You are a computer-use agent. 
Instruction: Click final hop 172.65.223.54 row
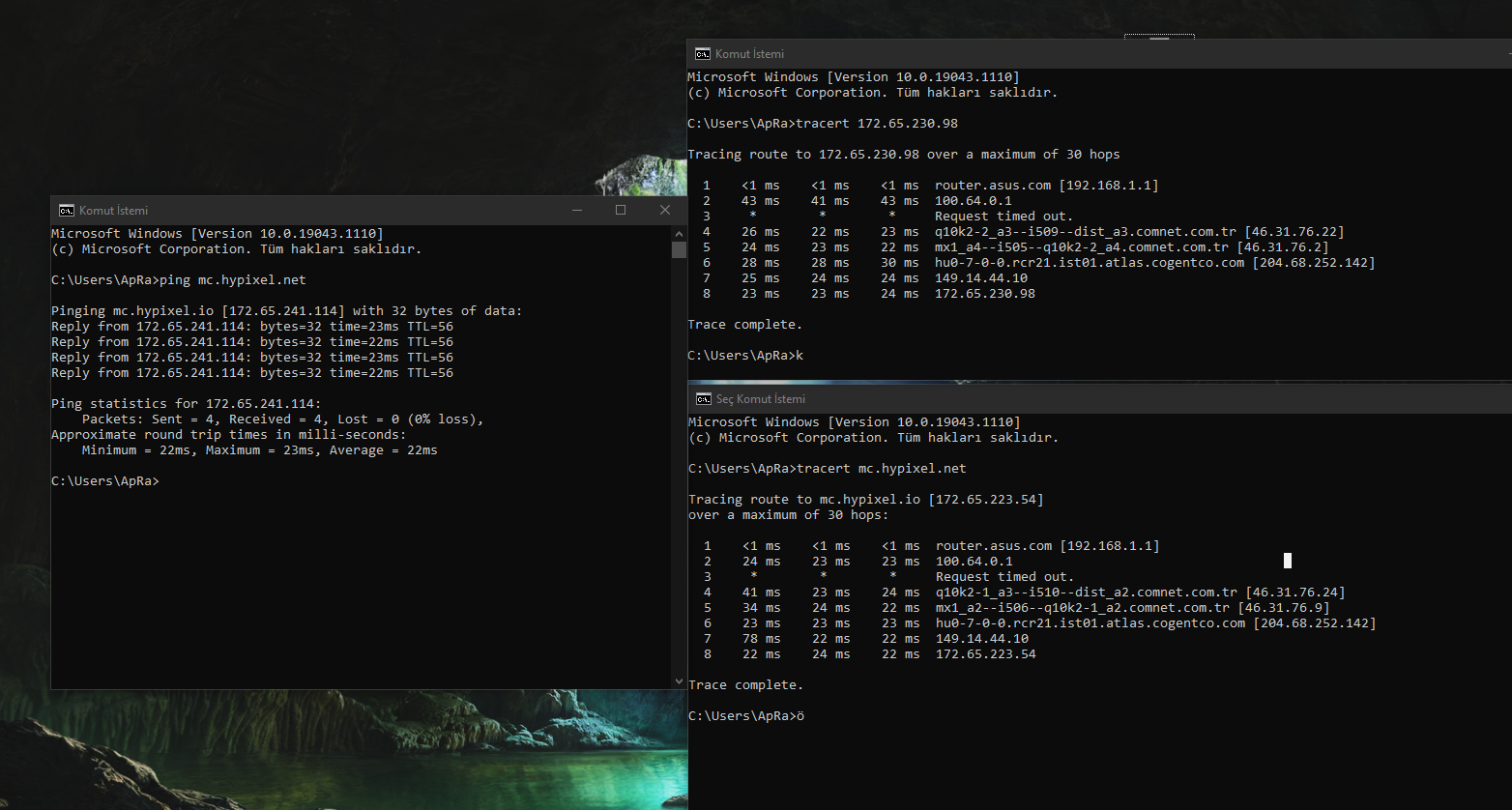click(870, 654)
